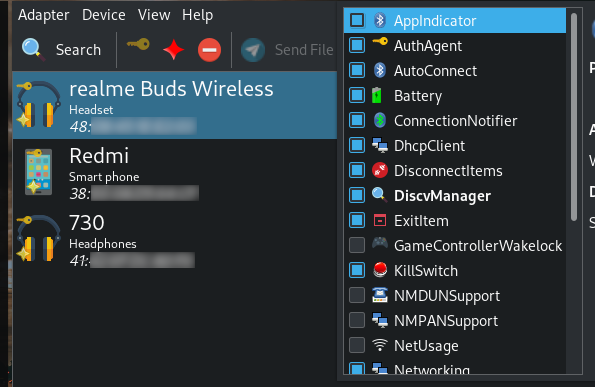Select the Redmi device name
The width and height of the screenshot is (595, 387).
99,156
